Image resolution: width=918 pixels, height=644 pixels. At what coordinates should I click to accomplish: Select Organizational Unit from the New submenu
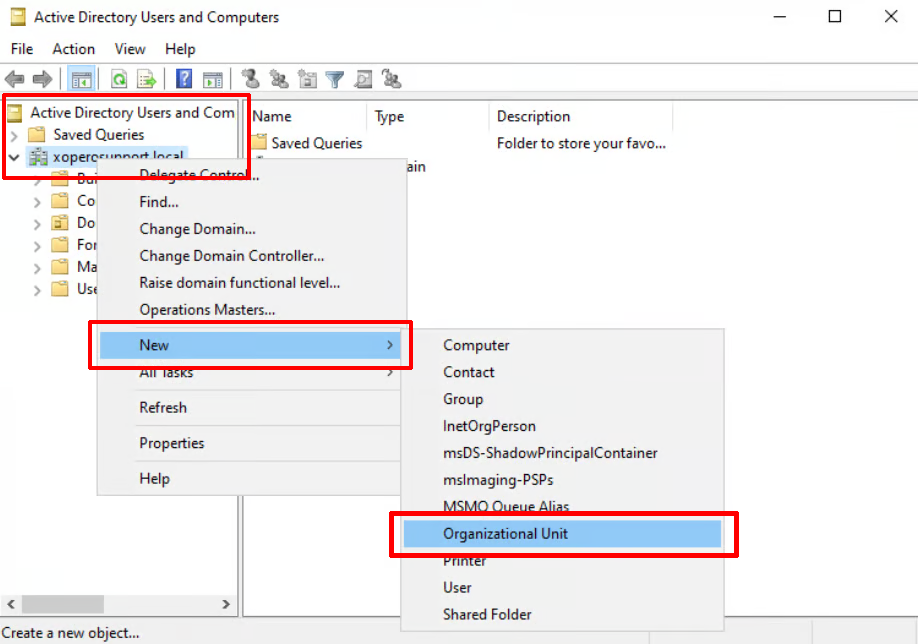tap(505, 534)
